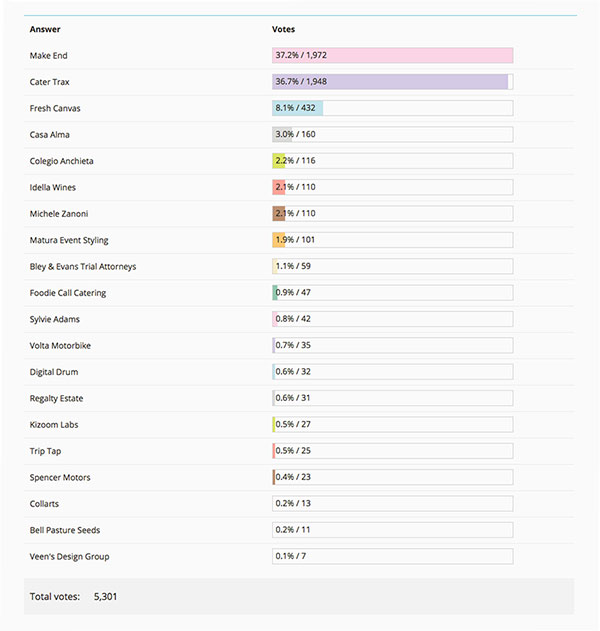Click the Digital Drum answer label
Screen dimensions: 600x631
pyautogui.click(x=54, y=372)
